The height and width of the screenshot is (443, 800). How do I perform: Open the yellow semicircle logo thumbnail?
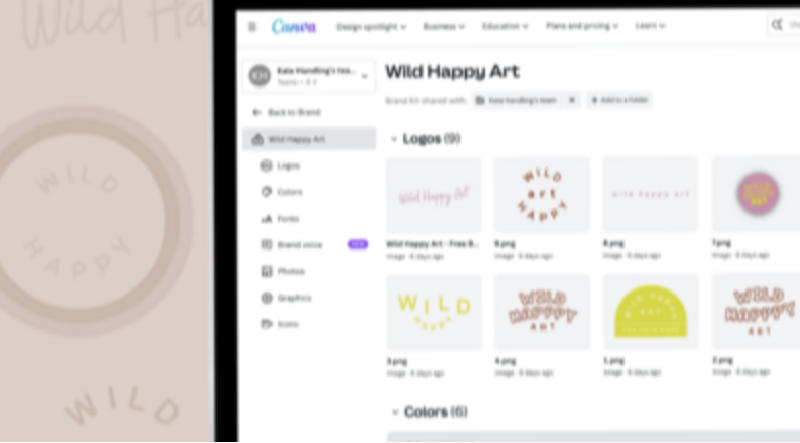(x=650, y=311)
